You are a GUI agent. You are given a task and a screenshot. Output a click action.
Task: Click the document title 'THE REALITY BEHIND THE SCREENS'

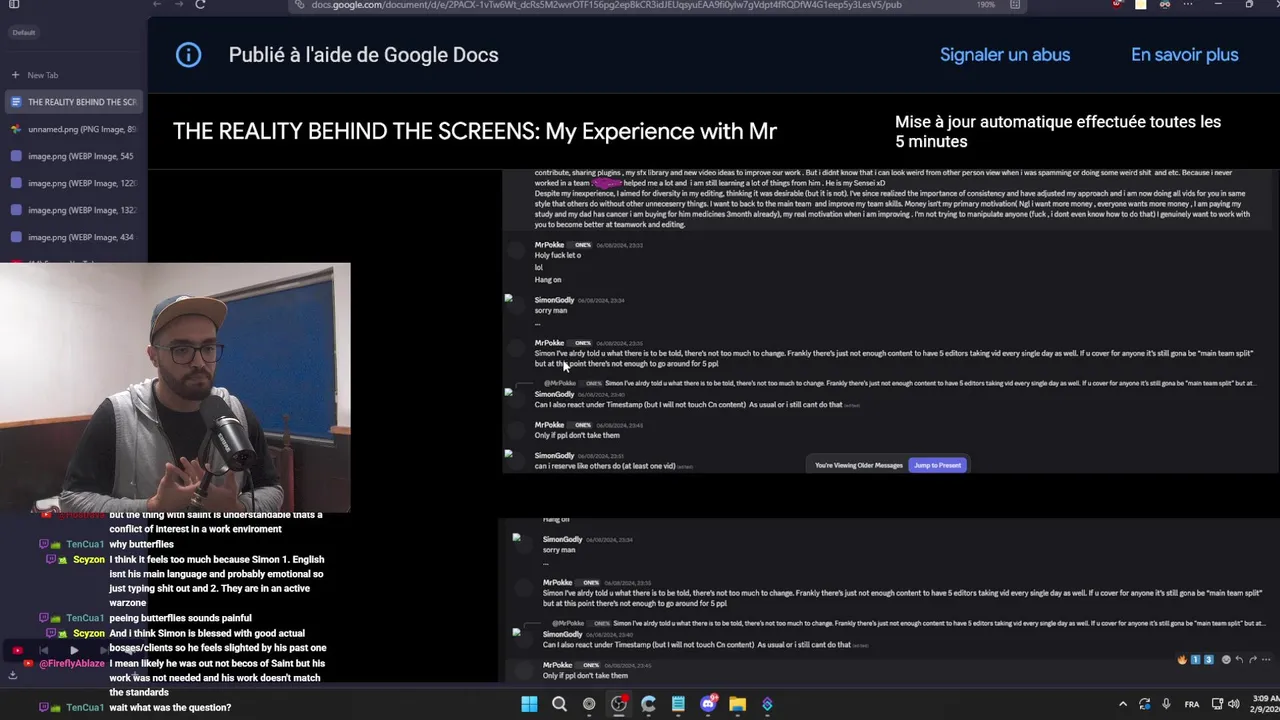pyautogui.click(x=475, y=131)
